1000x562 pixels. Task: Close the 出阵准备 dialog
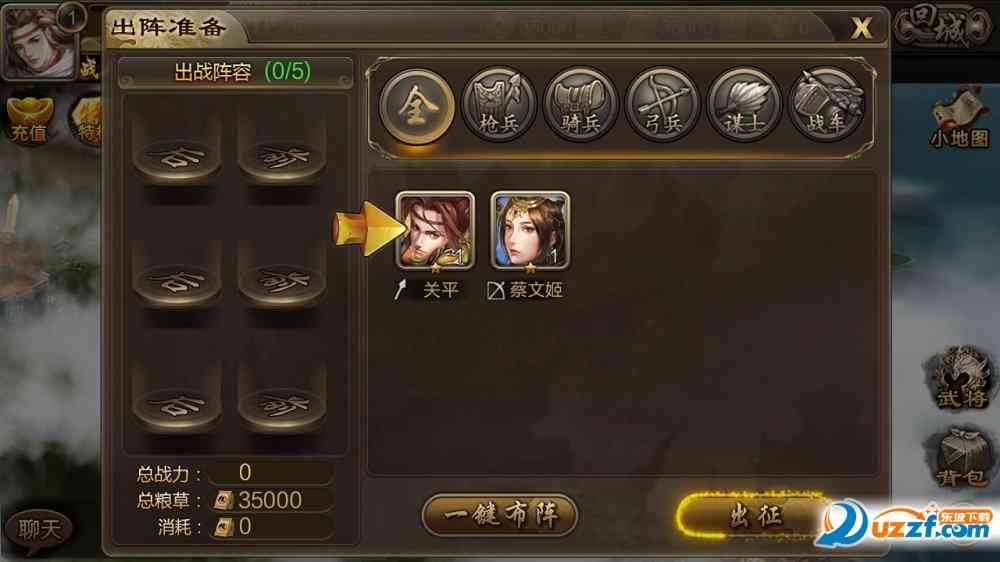pos(862,27)
